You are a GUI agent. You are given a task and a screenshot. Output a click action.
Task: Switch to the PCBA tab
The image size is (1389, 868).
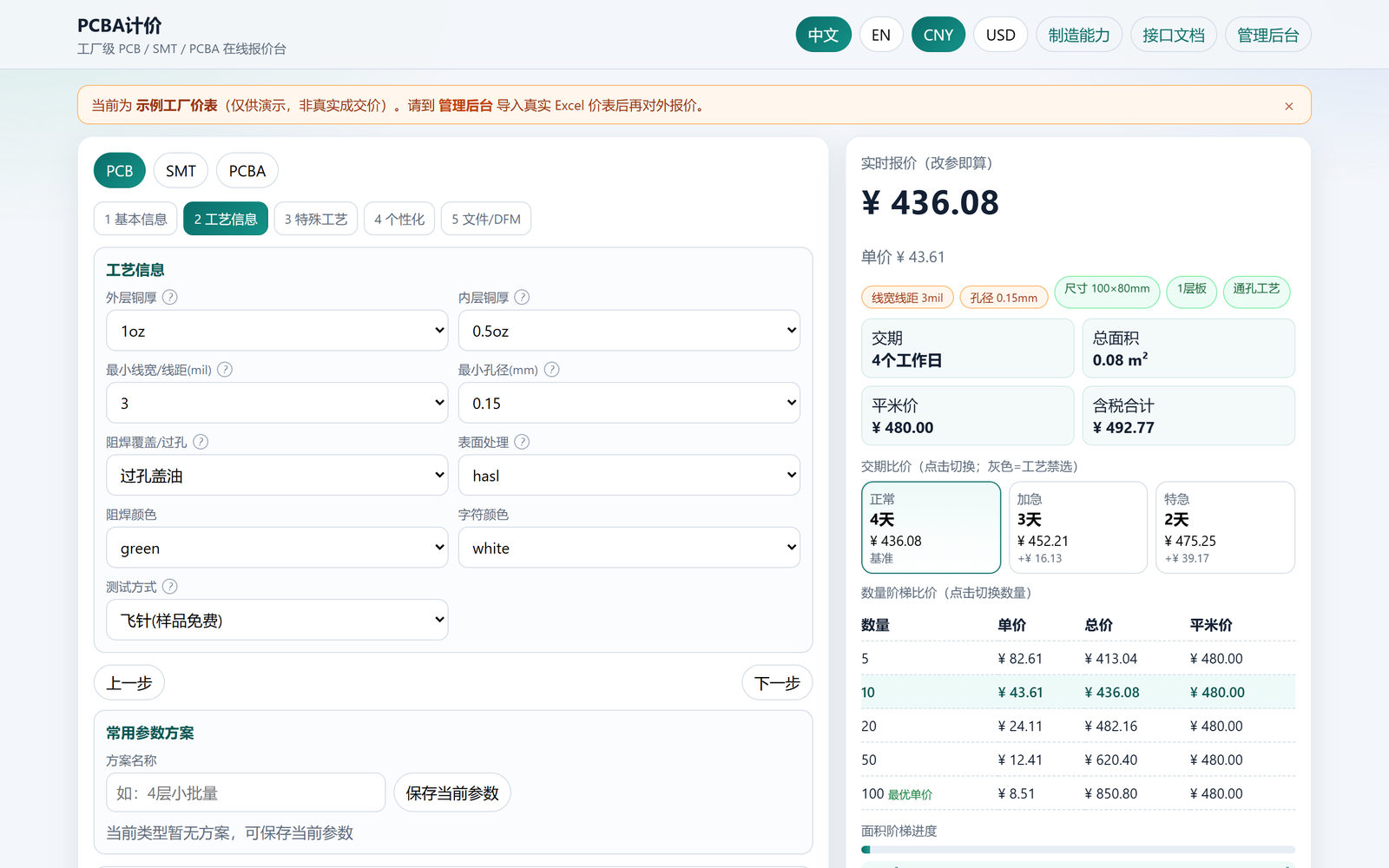tap(247, 171)
